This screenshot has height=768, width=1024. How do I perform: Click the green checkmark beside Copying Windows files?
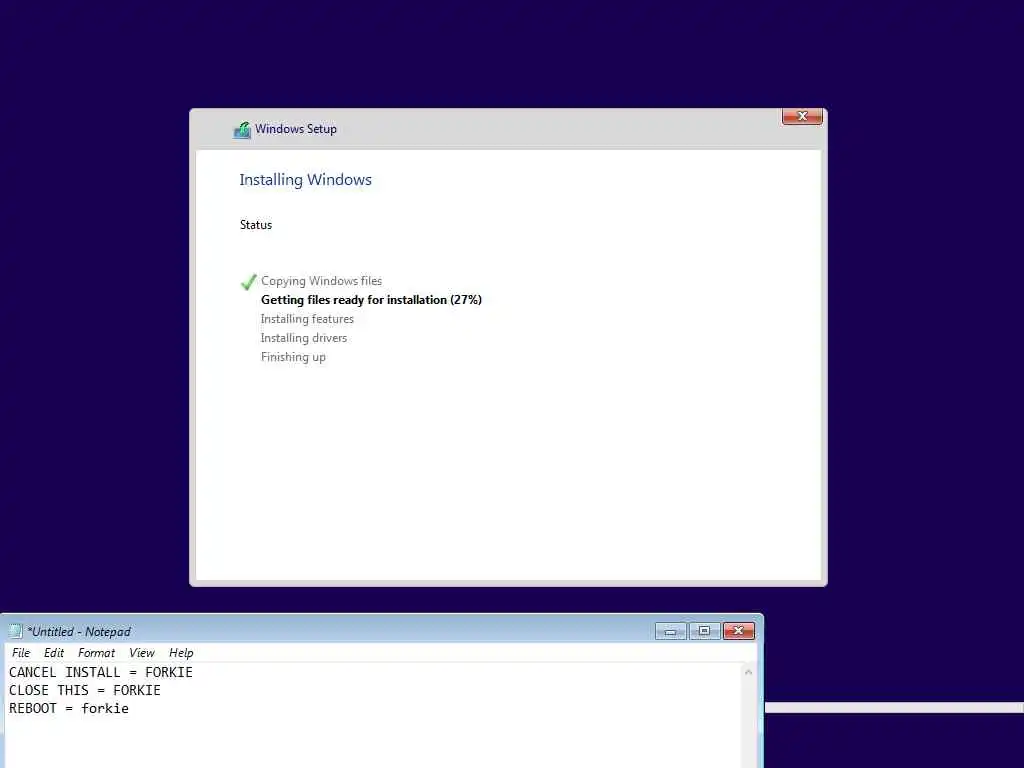tap(248, 282)
